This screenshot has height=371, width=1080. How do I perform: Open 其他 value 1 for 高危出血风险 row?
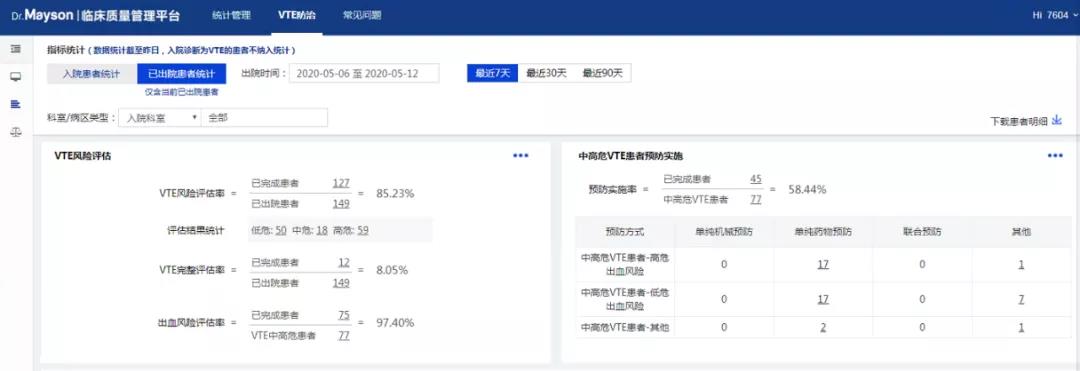pos(1021,264)
